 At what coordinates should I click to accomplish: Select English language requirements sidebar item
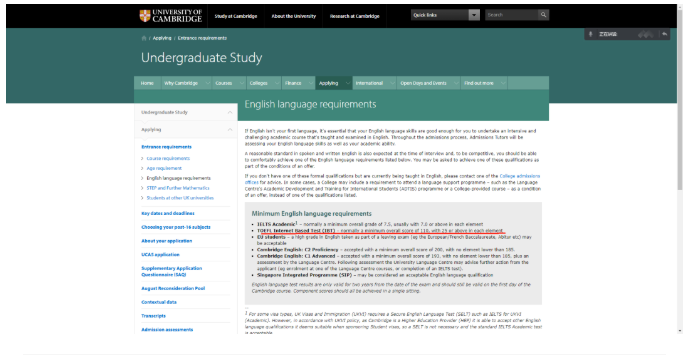[x=179, y=178]
